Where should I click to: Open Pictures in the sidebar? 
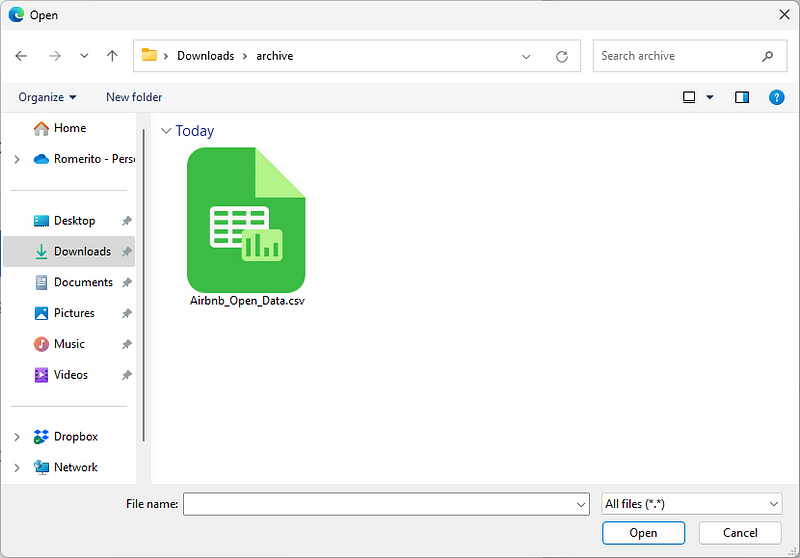(64, 313)
